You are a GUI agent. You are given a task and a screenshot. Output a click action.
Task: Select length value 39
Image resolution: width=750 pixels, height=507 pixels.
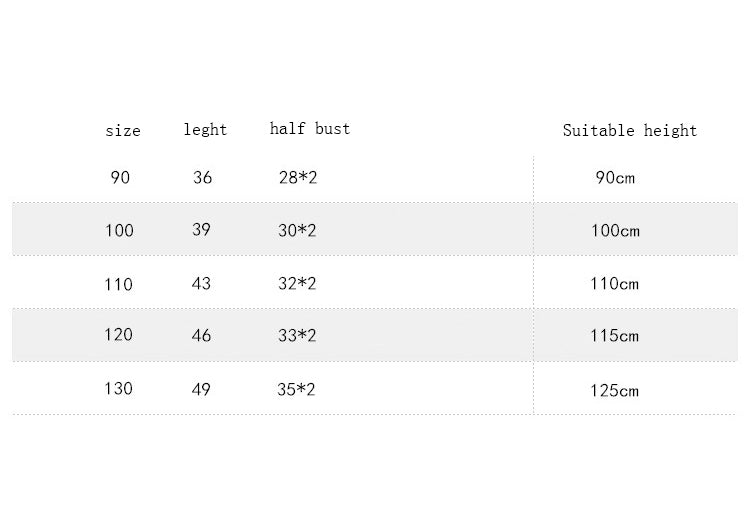pos(201,230)
